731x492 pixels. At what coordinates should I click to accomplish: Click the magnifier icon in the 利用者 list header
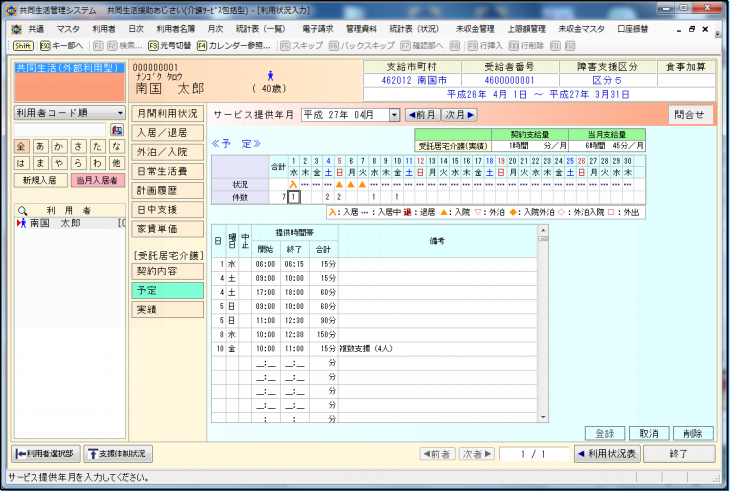point(21,210)
